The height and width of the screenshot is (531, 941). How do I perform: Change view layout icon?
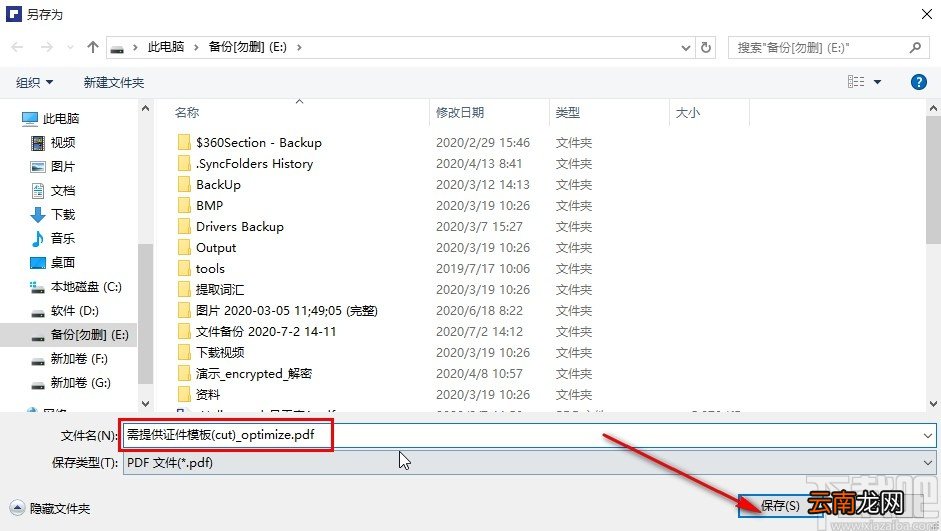coord(856,82)
